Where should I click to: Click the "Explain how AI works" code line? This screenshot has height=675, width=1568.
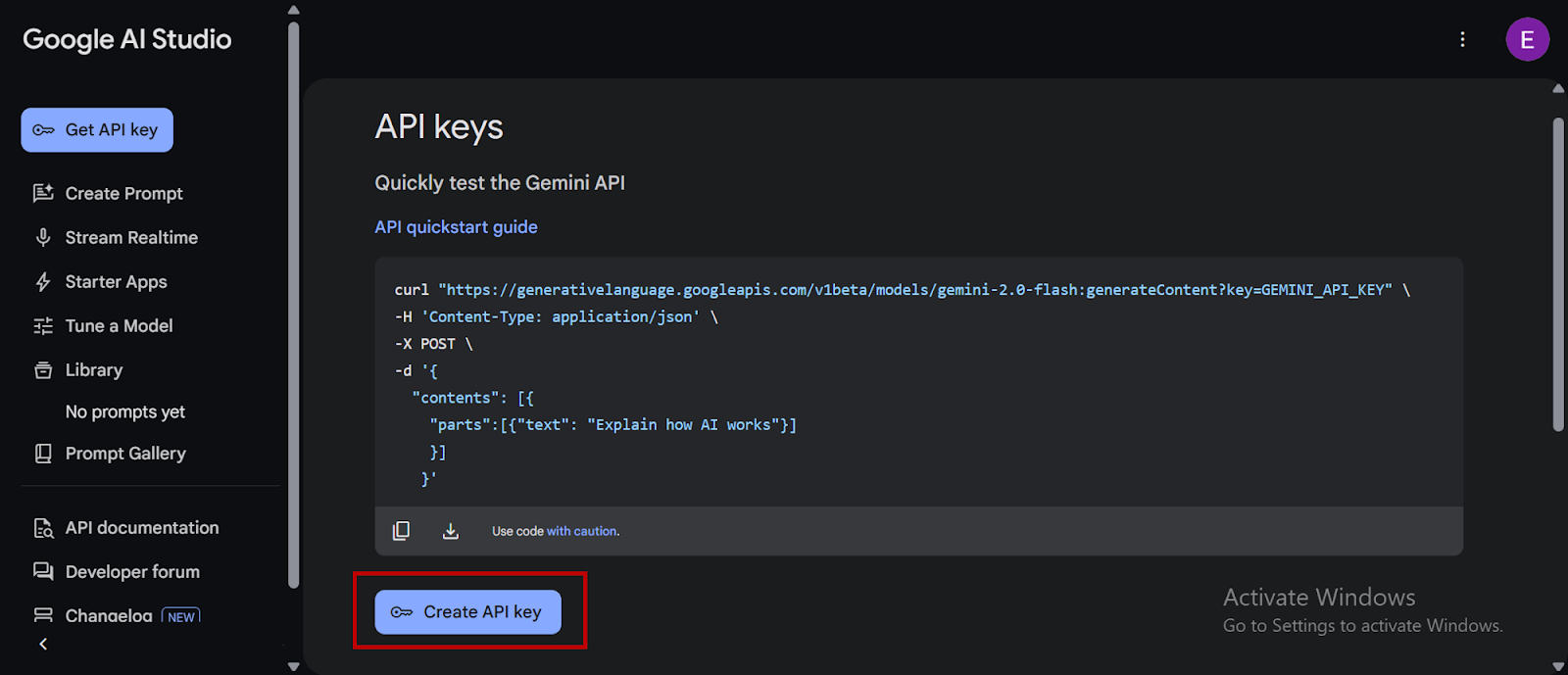[613, 425]
